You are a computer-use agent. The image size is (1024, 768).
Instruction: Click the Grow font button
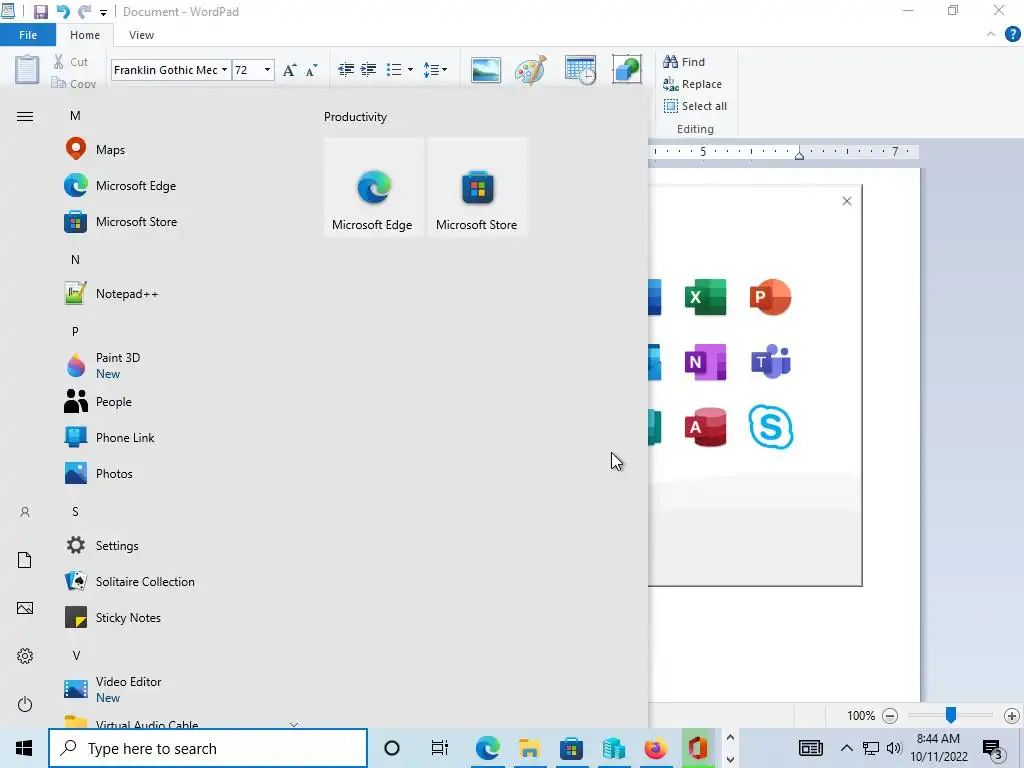click(289, 70)
